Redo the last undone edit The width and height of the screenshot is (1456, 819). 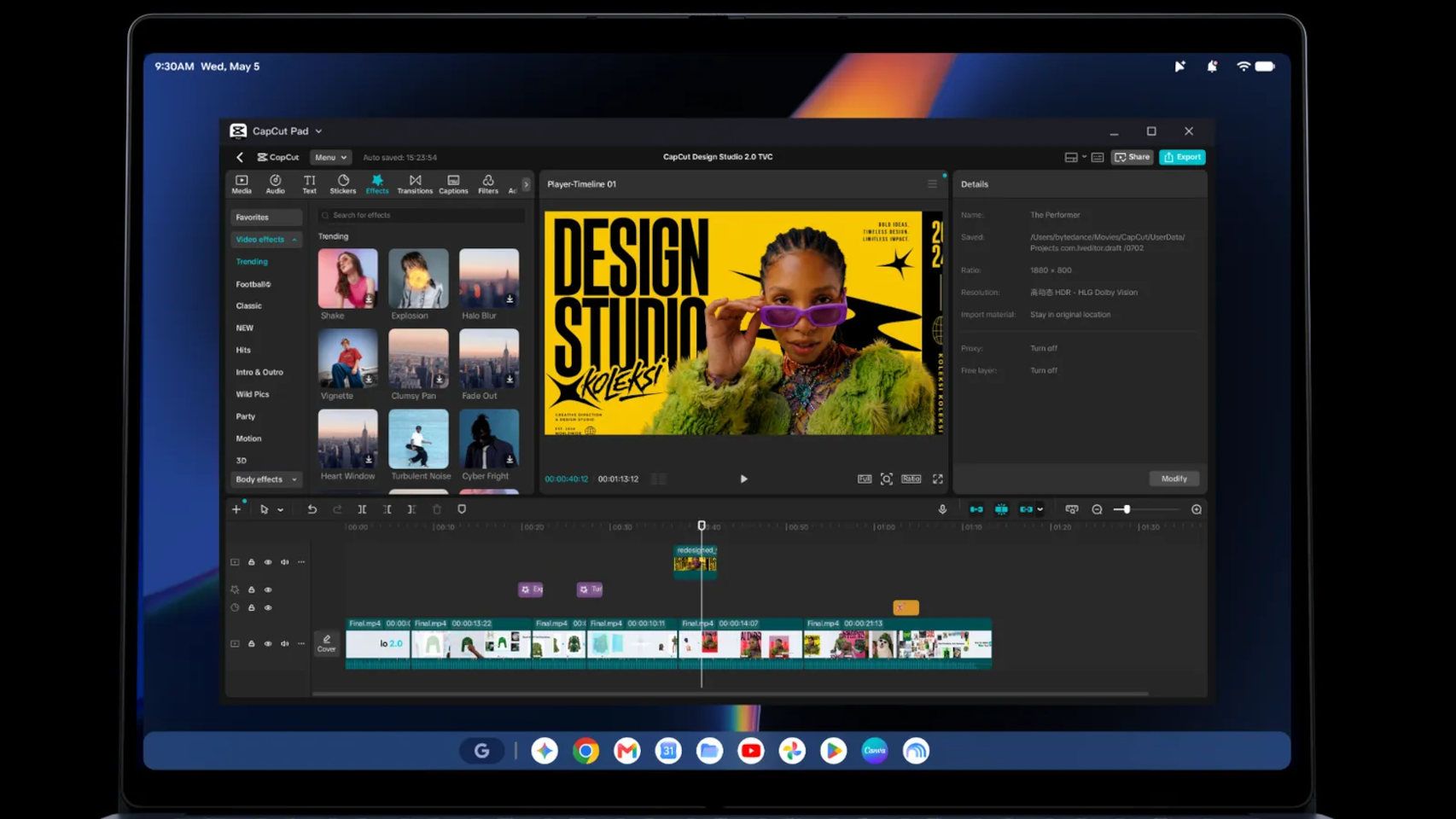337,509
